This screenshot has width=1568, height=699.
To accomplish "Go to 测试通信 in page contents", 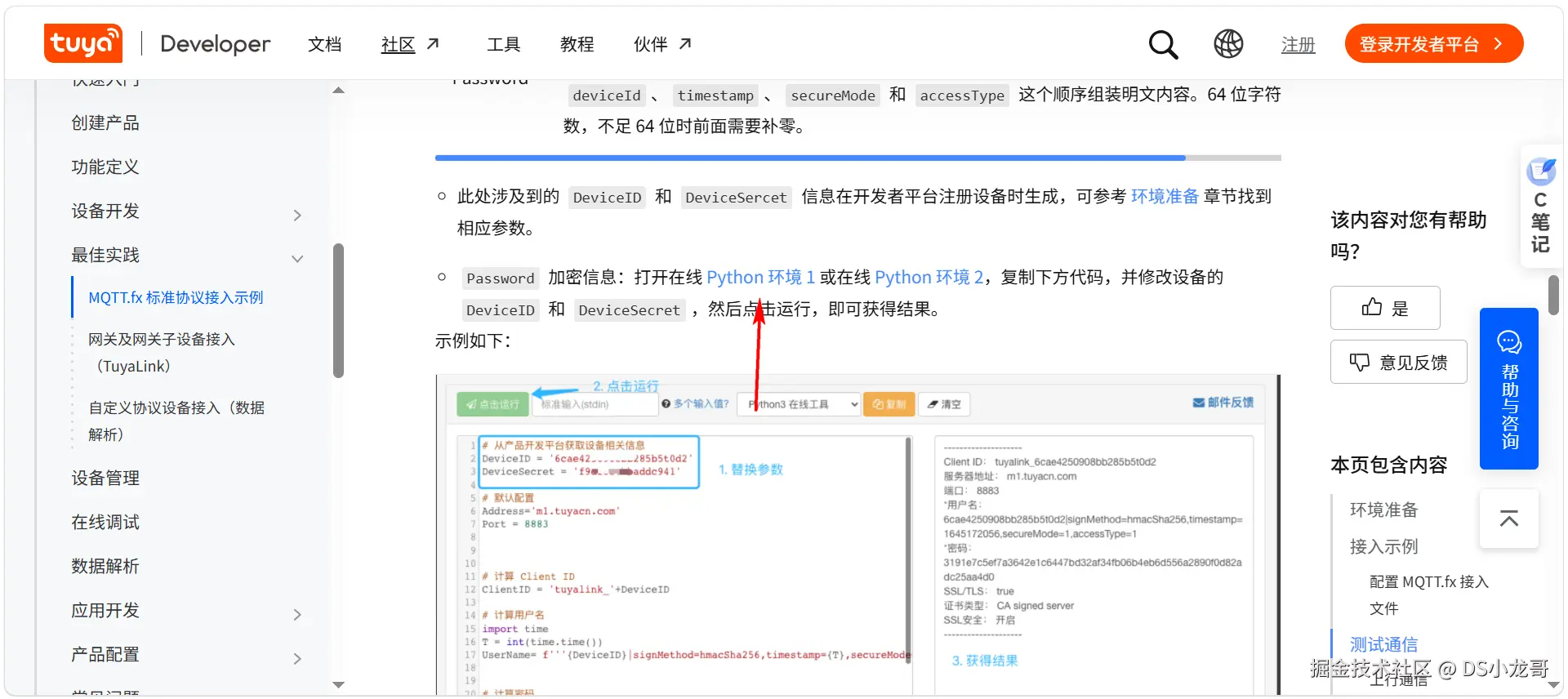I will pos(1383,644).
